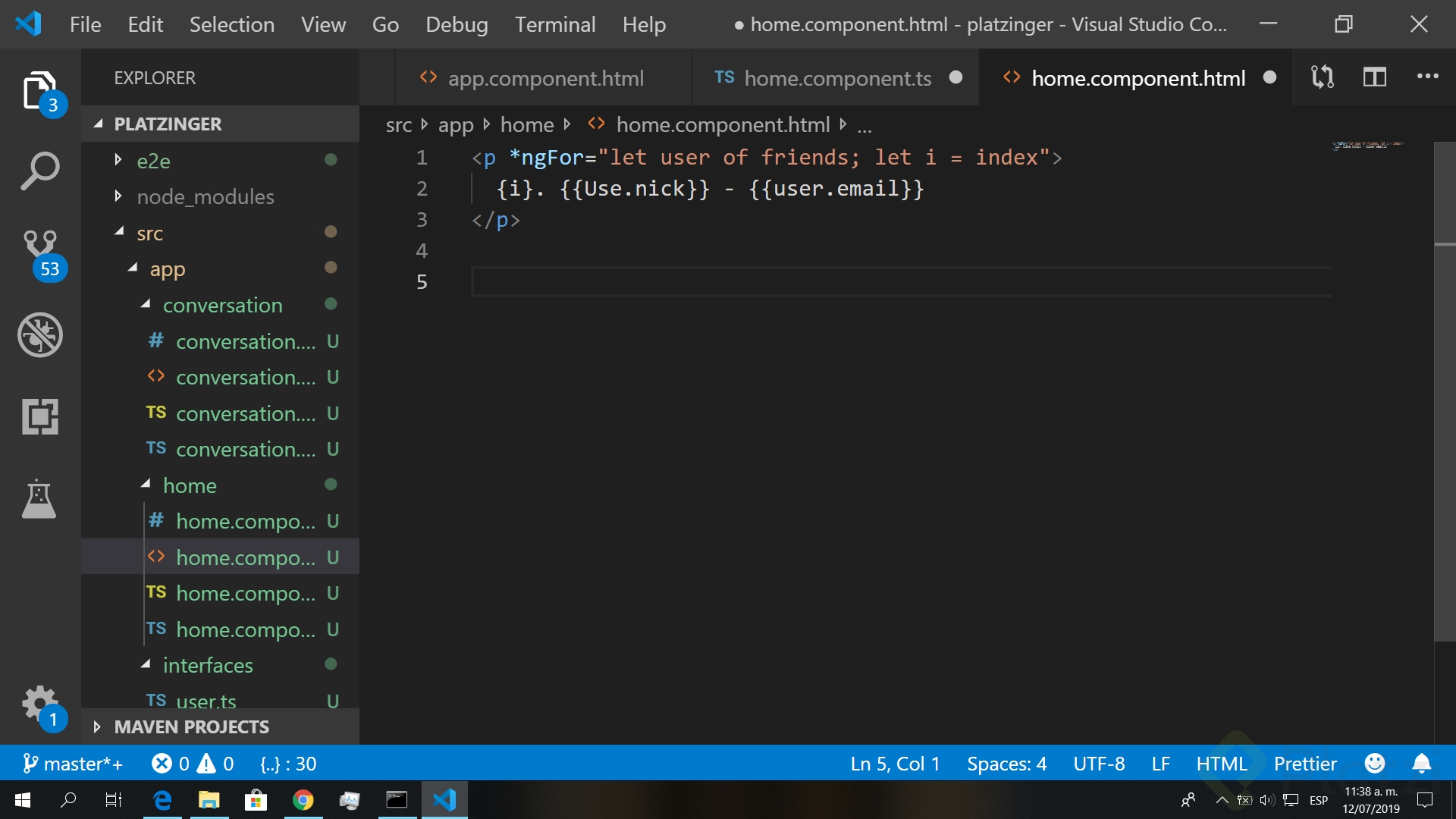Open the Test beaker view icon
This screenshot has width=1456, height=819.
pyautogui.click(x=39, y=498)
